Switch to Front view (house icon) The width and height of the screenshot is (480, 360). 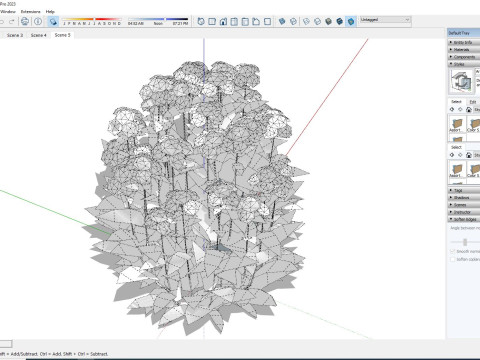(x=223, y=22)
